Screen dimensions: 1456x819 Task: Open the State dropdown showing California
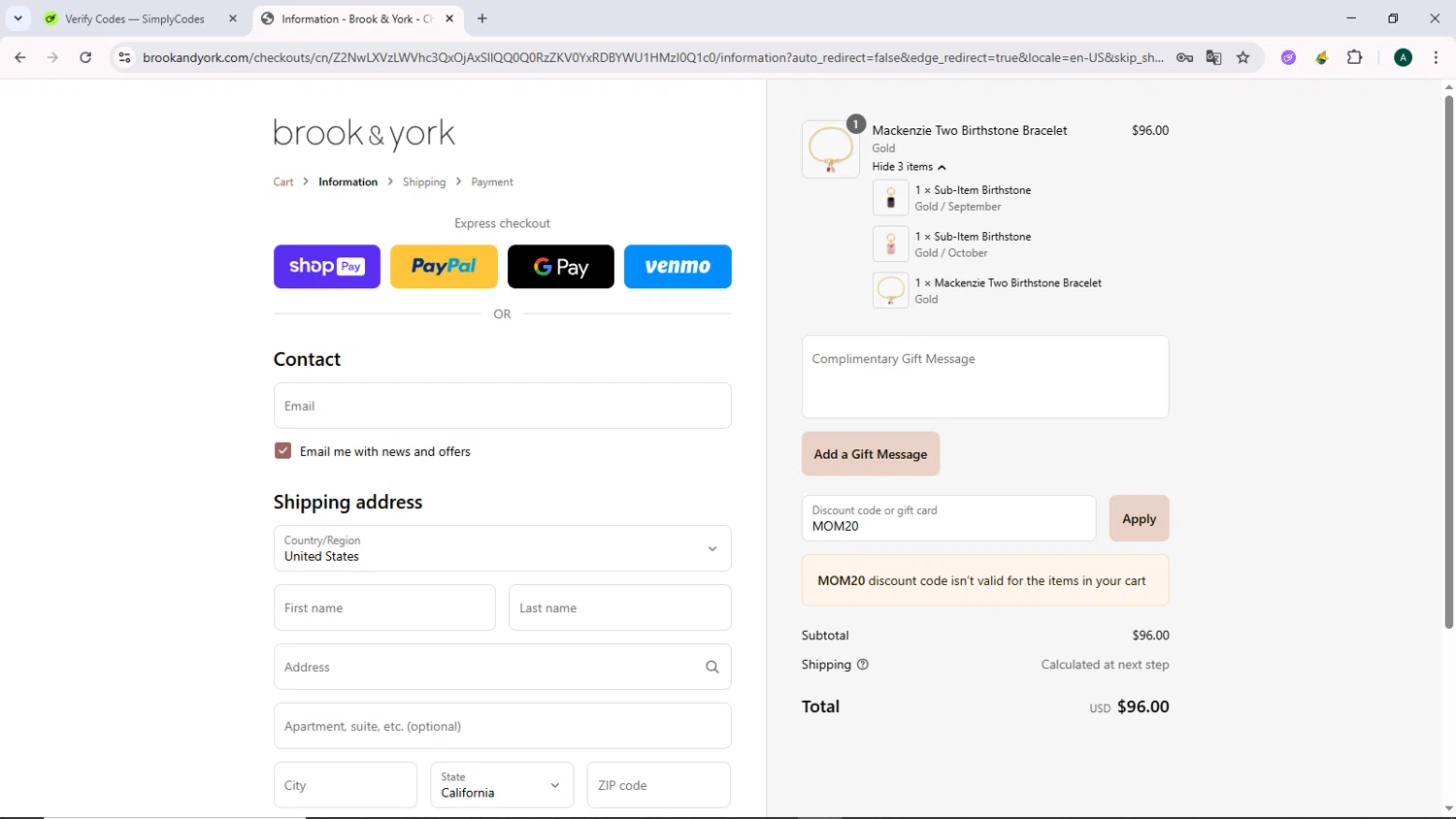point(502,785)
